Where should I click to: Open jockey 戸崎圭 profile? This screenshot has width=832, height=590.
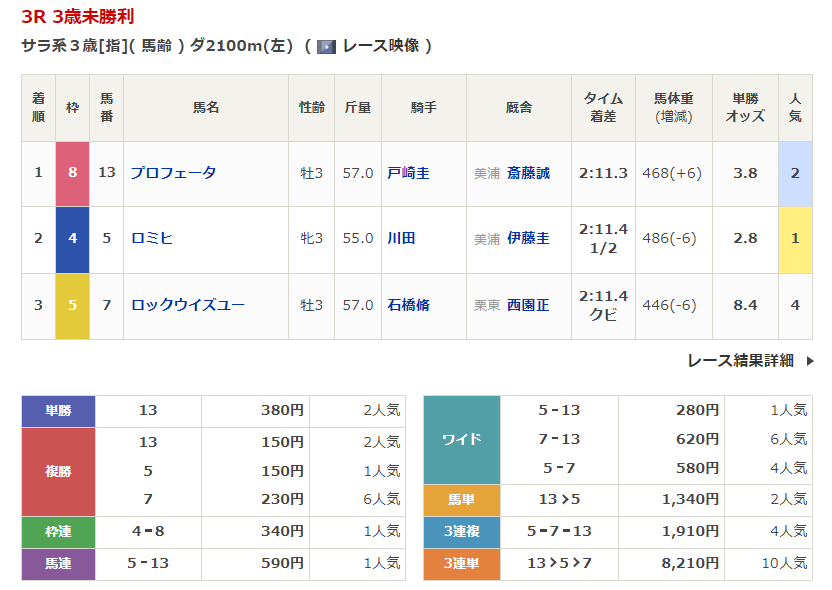[x=408, y=173]
